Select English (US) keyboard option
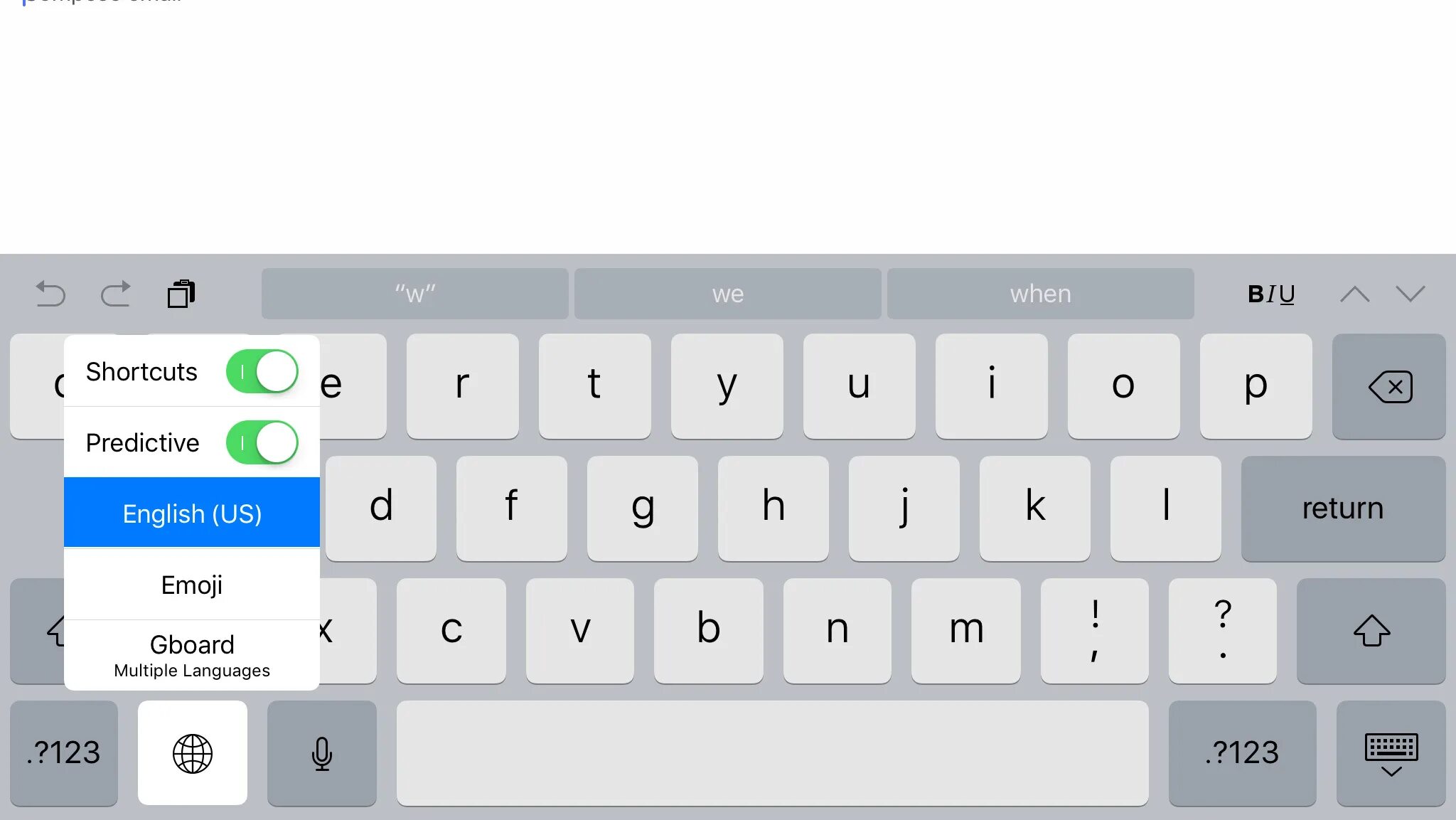The height and width of the screenshot is (820, 1456). click(x=191, y=513)
